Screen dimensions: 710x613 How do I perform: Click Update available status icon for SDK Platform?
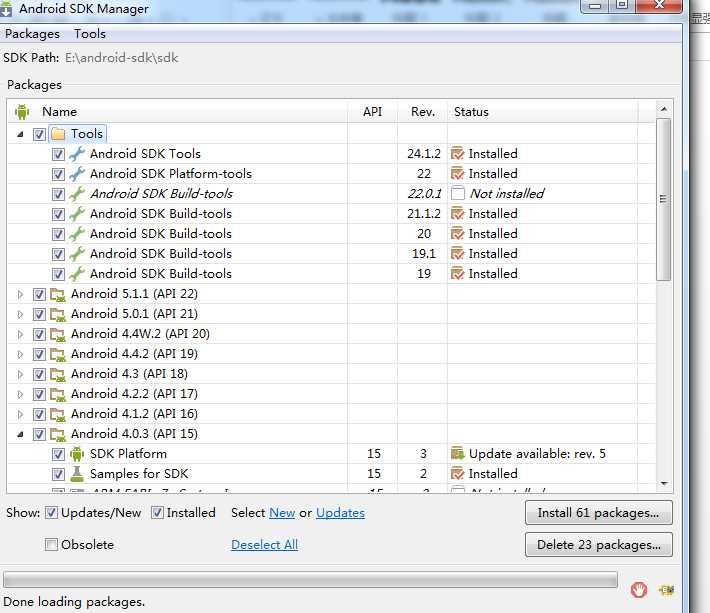458,453
